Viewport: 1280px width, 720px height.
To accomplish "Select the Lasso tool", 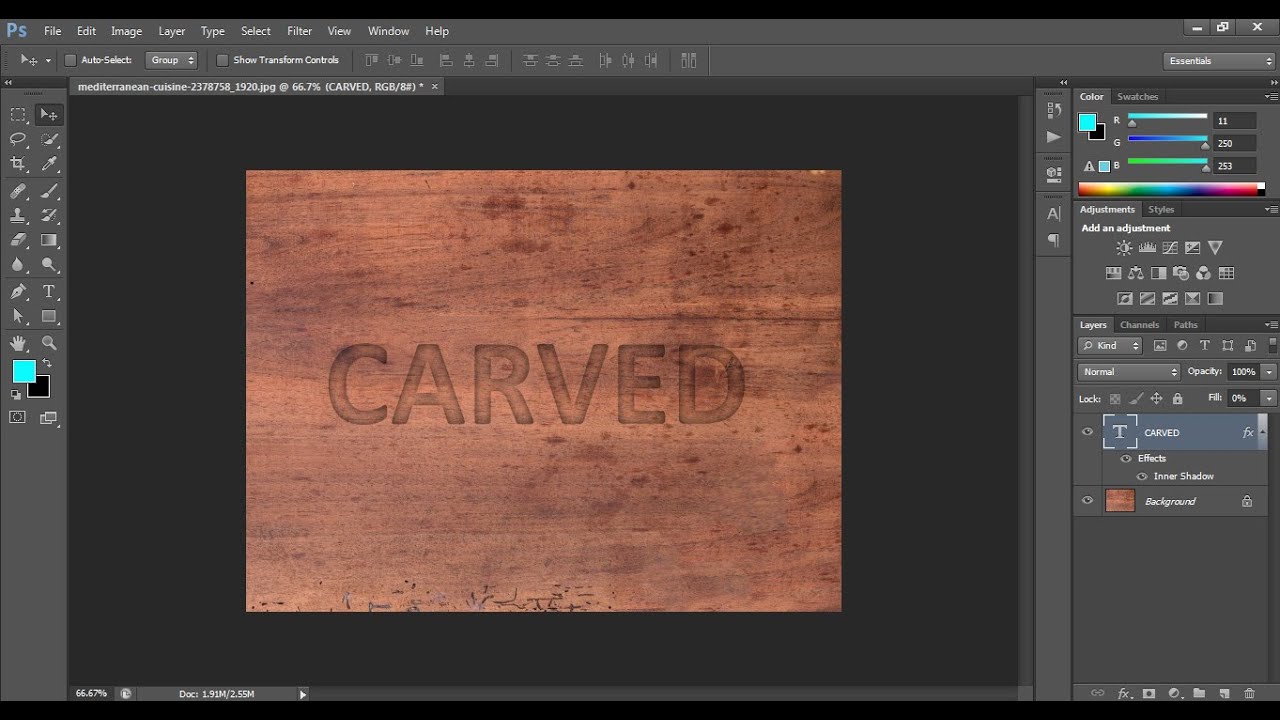I will pos(18,139).
